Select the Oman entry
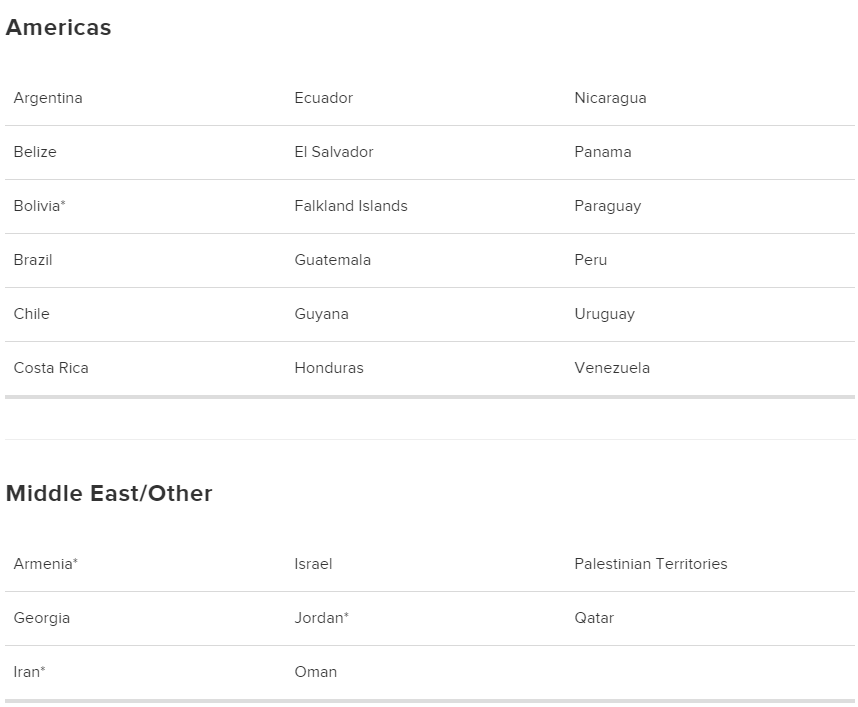This screenshot has width=858, height=707. pyautogui.click(x=315, y=672)
